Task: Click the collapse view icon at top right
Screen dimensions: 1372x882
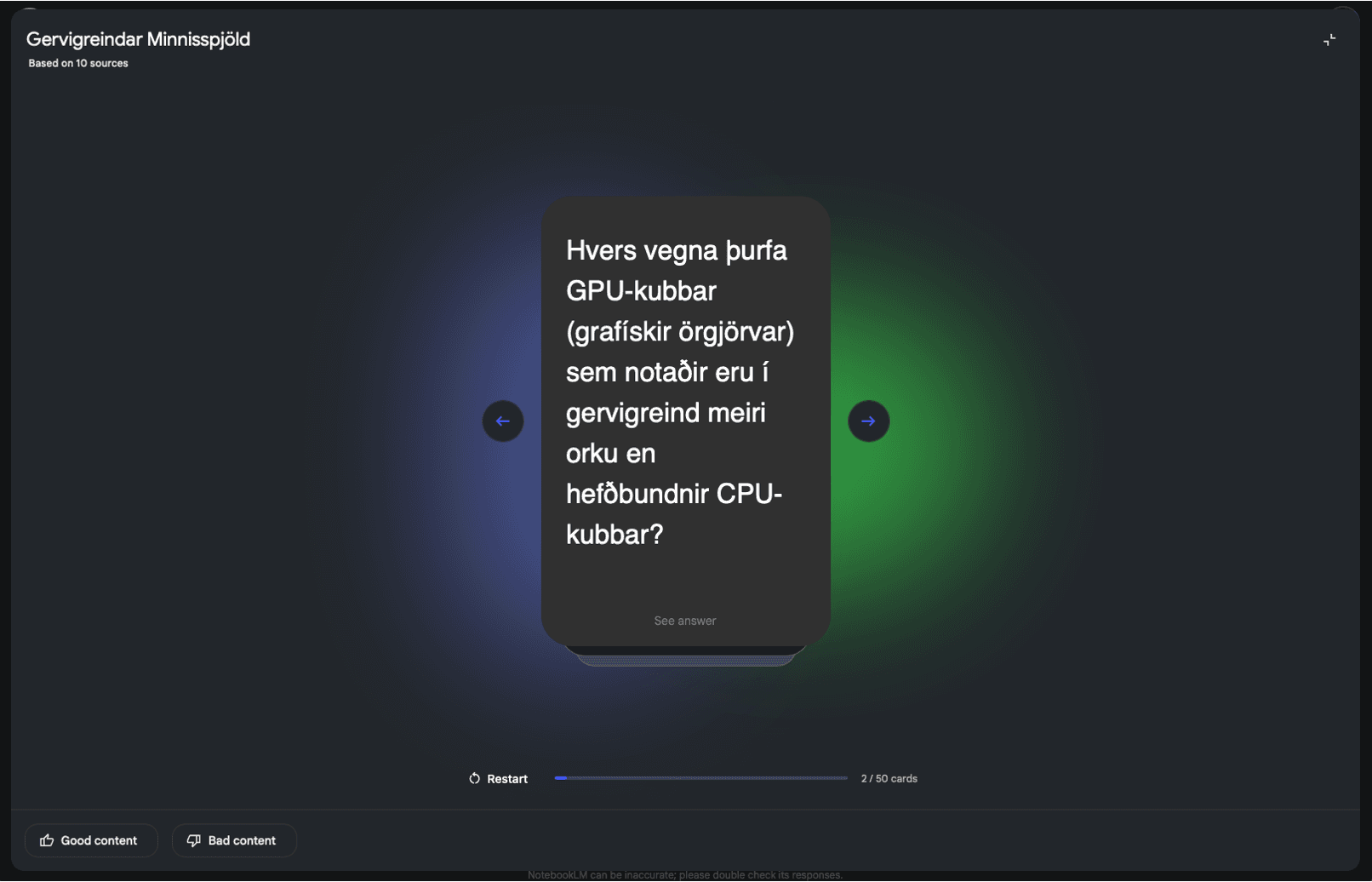Action: coord(1329,39)
